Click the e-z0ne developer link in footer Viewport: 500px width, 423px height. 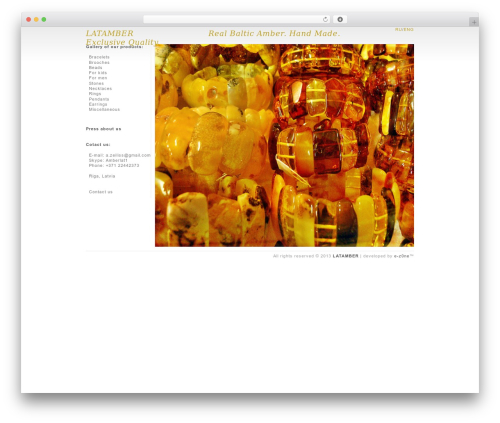pyautogui.click(x=403, y=256)
